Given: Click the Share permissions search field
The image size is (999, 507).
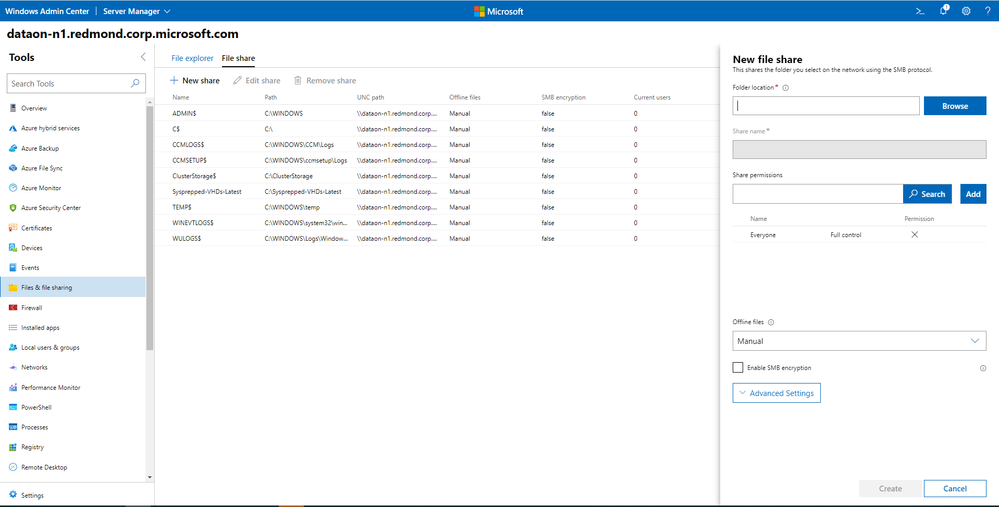Looking at the screenshot, I should [x=817, y=194].
